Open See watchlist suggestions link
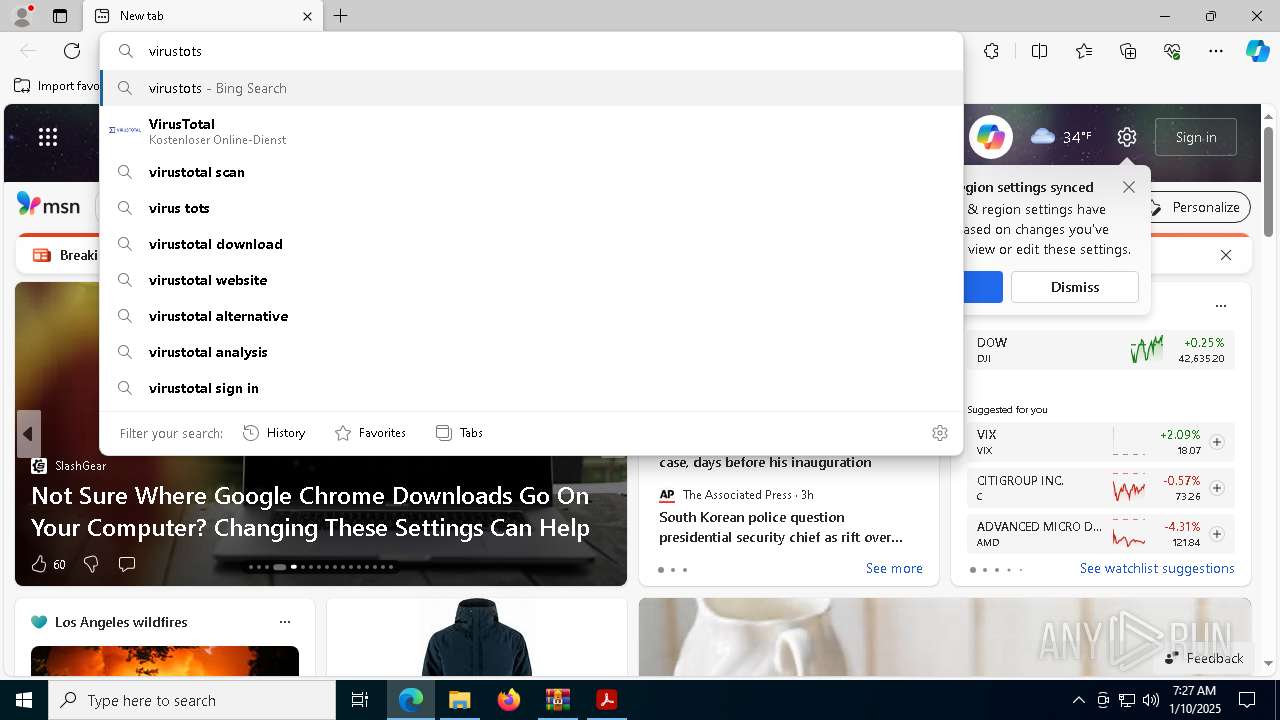Screen dimensions: 1280x720 [1157, 568]
